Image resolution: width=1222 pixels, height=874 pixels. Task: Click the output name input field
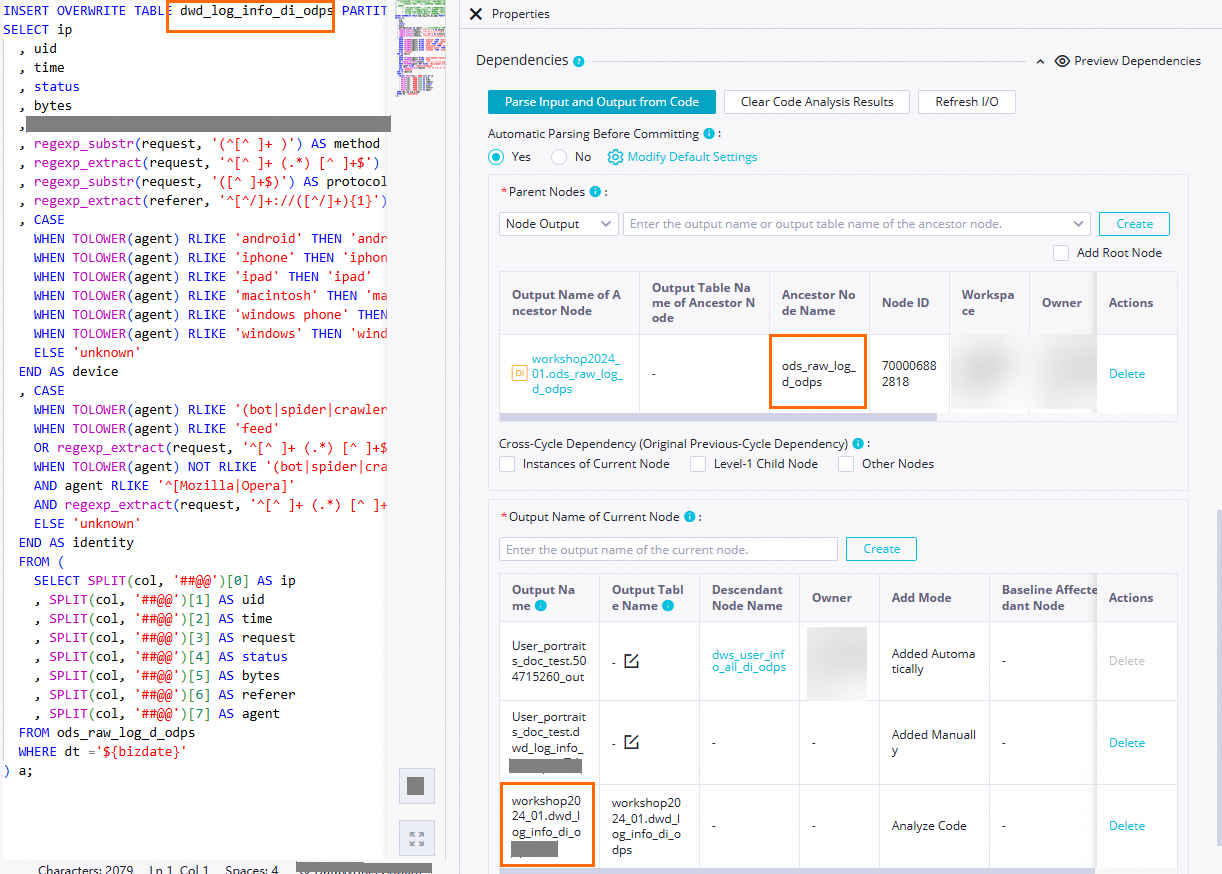coord(668,549)
